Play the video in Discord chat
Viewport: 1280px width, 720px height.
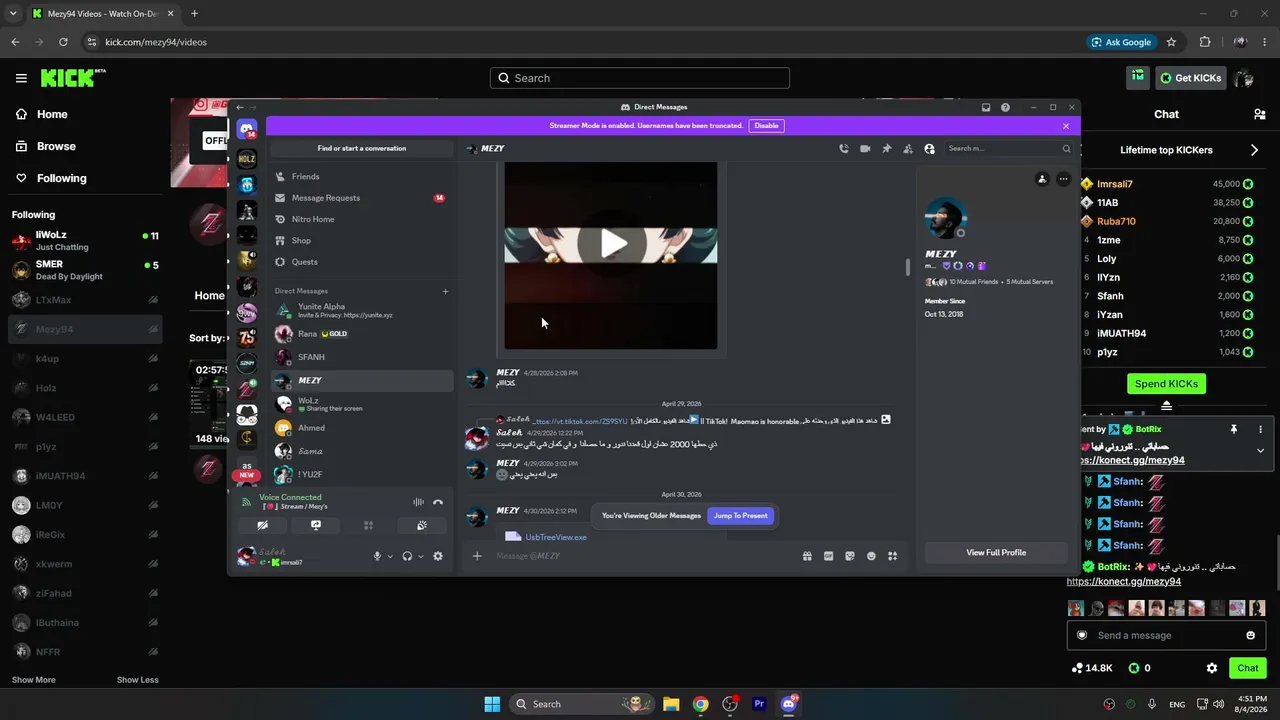tap(614, 243)
